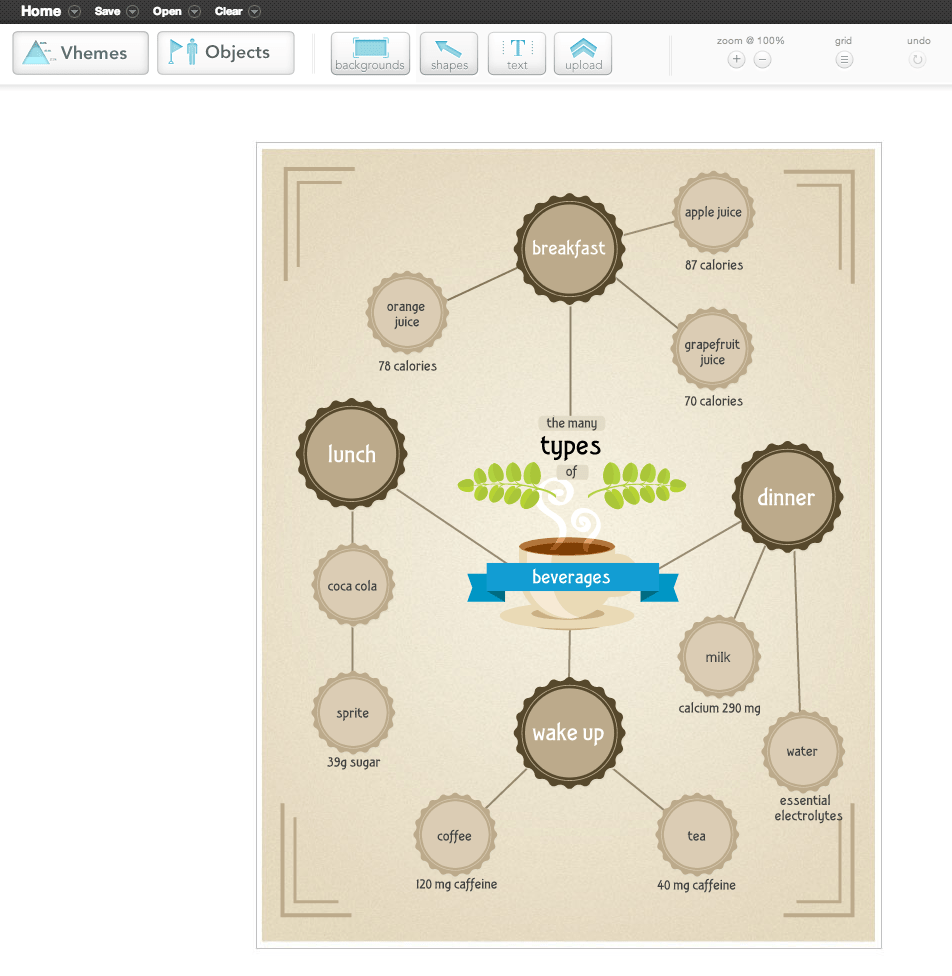Open the Clear menu
The height and width of the screenshot is (976, 952).
[x=228, y=11]
